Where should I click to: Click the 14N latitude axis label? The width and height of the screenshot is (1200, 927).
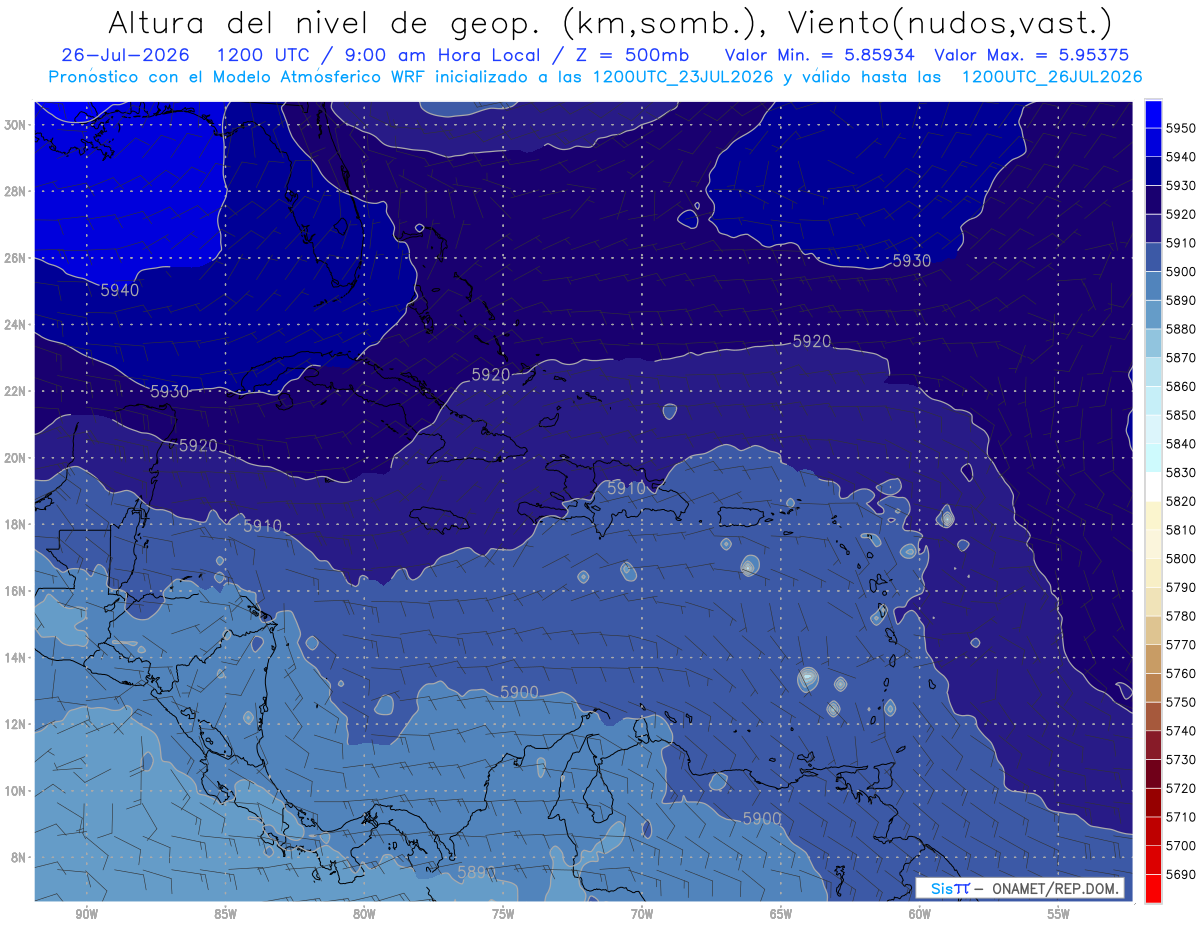[x=15, y=658]
